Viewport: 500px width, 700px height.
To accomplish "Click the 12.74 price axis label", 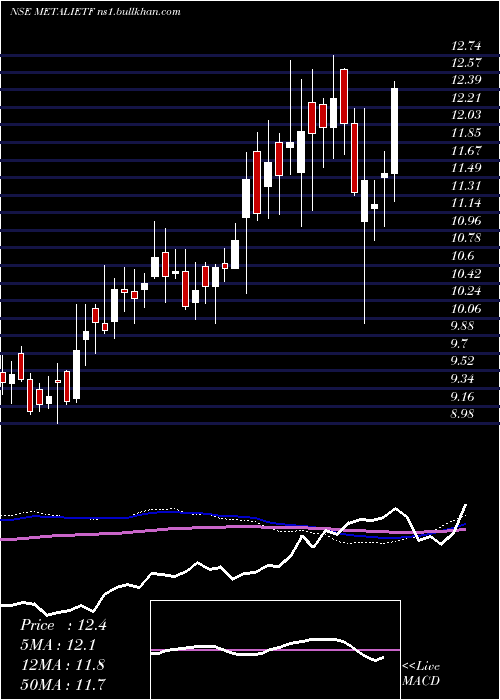I will [x=466, y=45].
